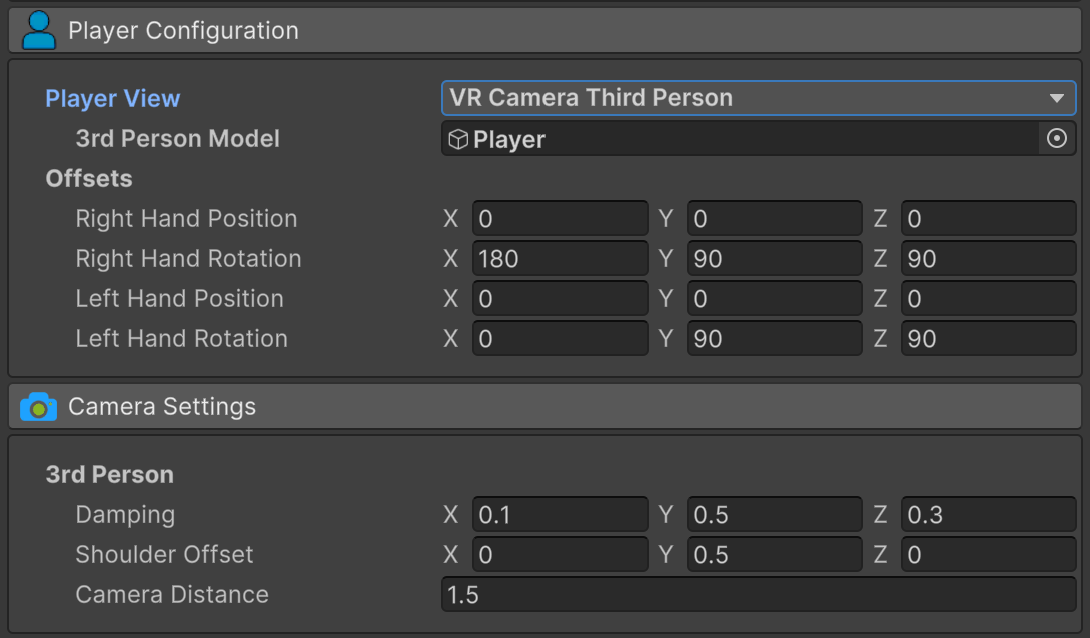Click the cube icon beside Player
Image resolution: width=1090 pixels, height=638 pixels.
pyautogui.click(x=458, y=140)
